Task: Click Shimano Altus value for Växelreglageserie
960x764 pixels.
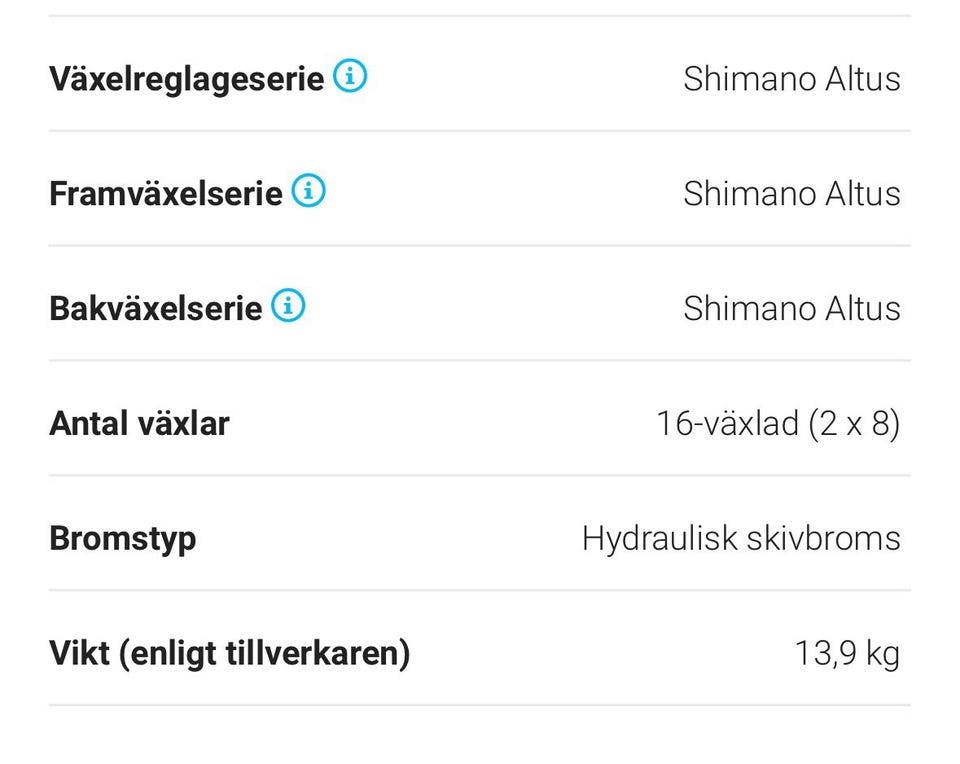Action: [x=791, y=79]
